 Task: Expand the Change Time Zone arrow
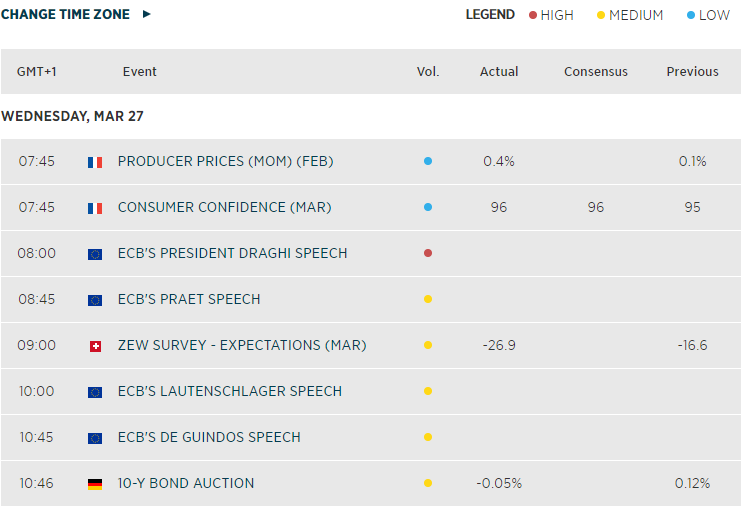tap(147, 15)
